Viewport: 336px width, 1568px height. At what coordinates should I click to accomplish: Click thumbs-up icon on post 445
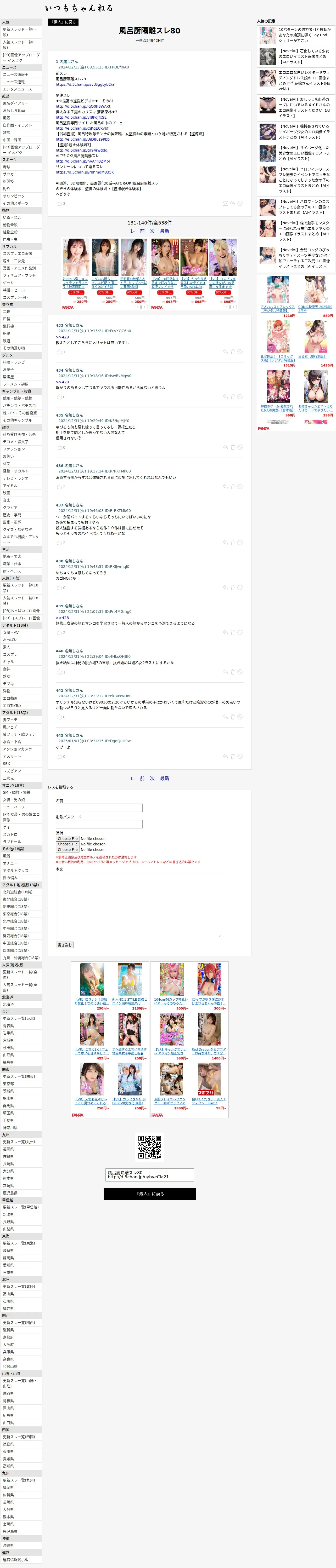pos(59,757)
